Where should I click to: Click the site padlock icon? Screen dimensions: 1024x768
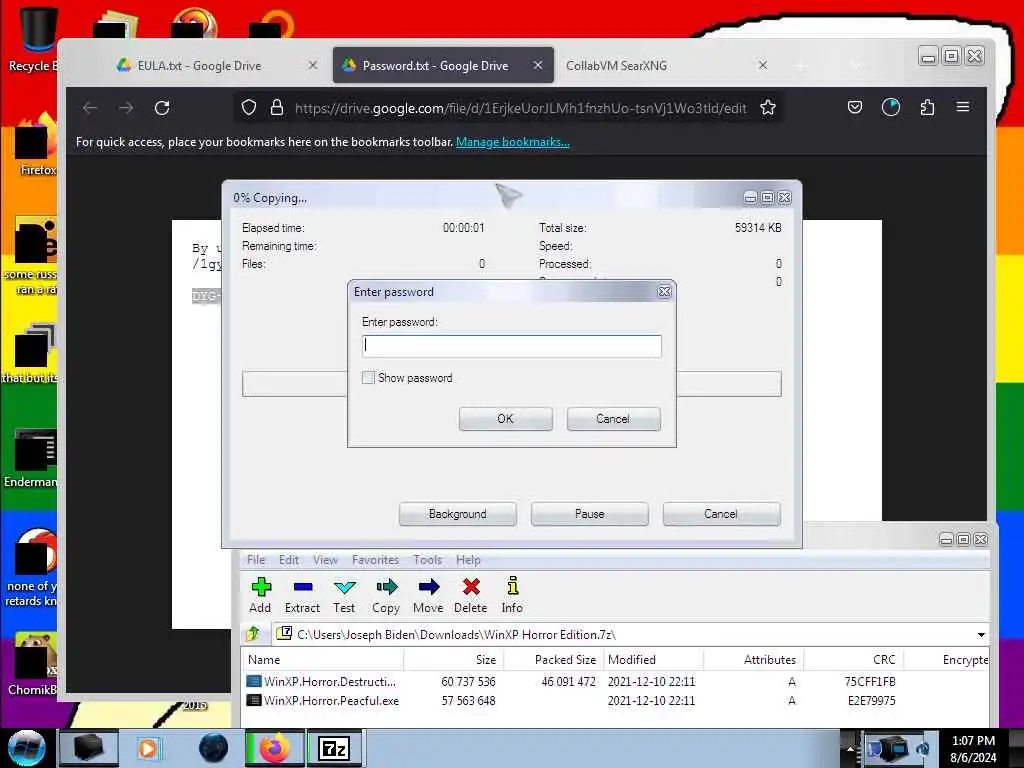[x=277, y=107]
